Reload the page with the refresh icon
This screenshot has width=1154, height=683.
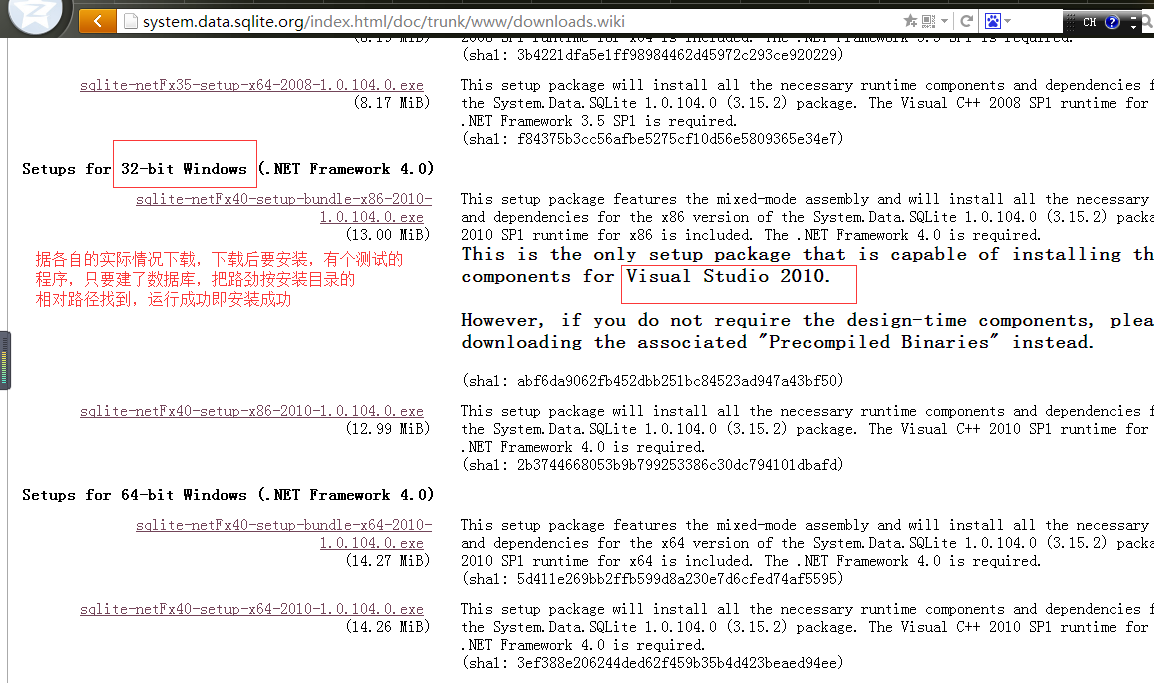pyautogui.click(x=967, y=21)
